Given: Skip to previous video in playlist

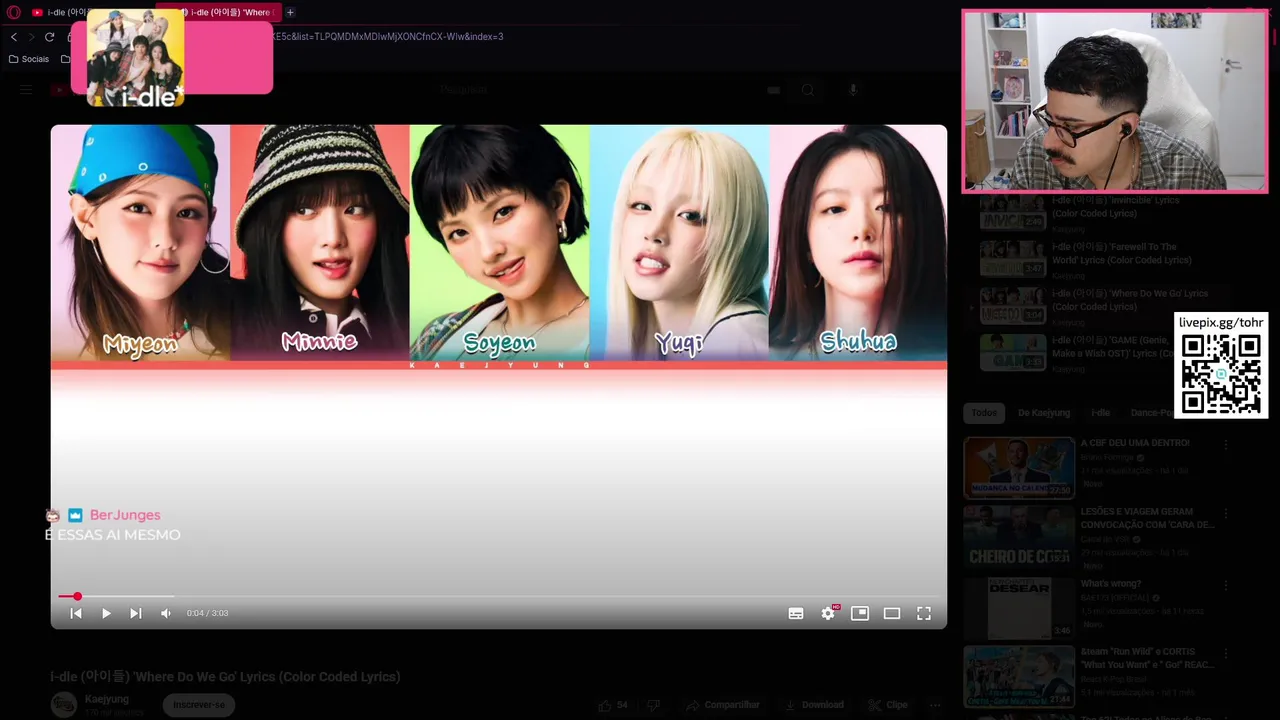Looking at the screenshot, I should (x=76, y=613).
